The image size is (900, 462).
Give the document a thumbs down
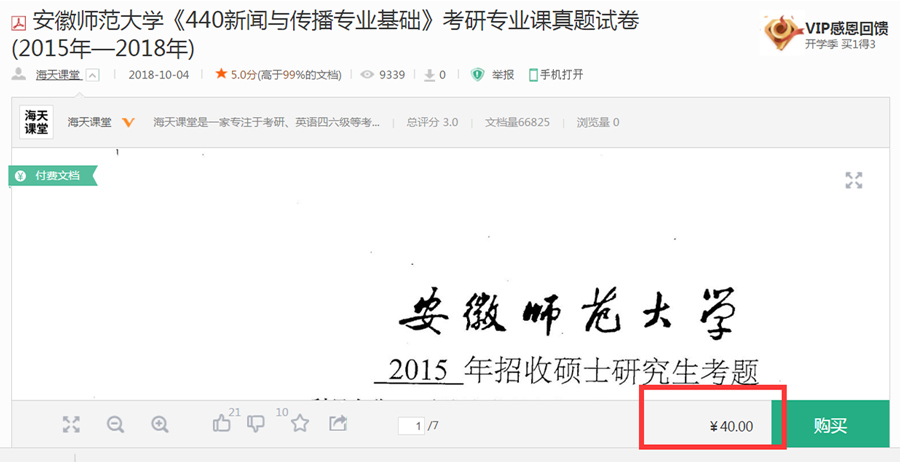[x=255, y=424]
